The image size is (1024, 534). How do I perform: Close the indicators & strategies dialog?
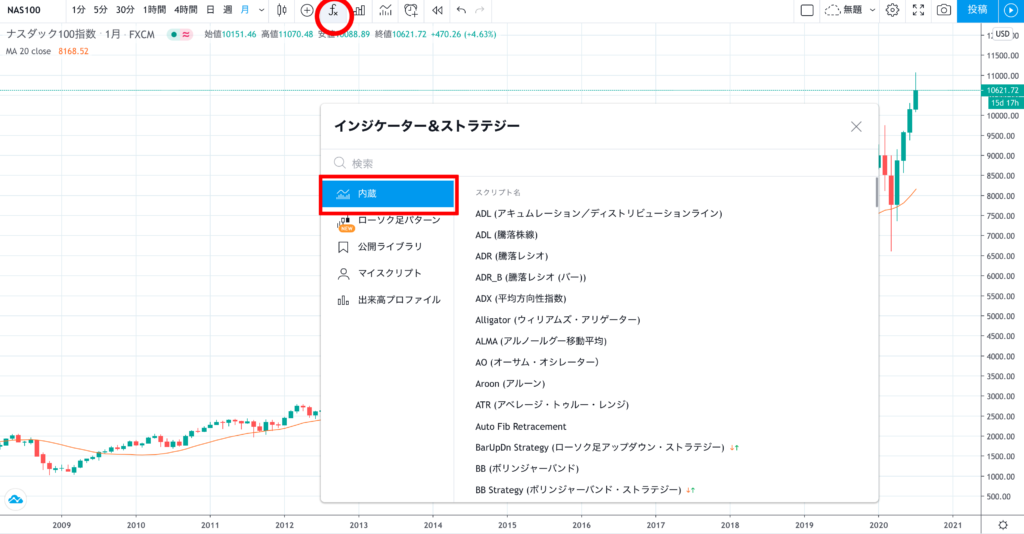856,126
